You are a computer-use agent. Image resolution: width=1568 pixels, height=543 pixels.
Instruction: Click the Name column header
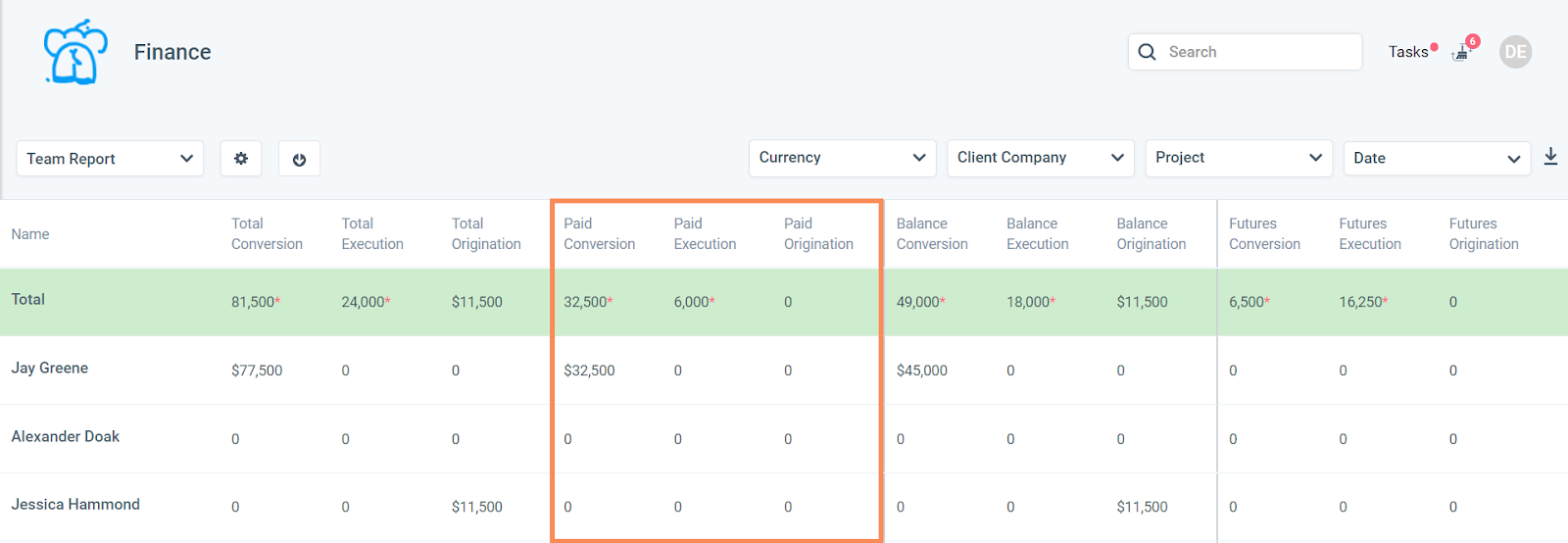click(30, 234)
